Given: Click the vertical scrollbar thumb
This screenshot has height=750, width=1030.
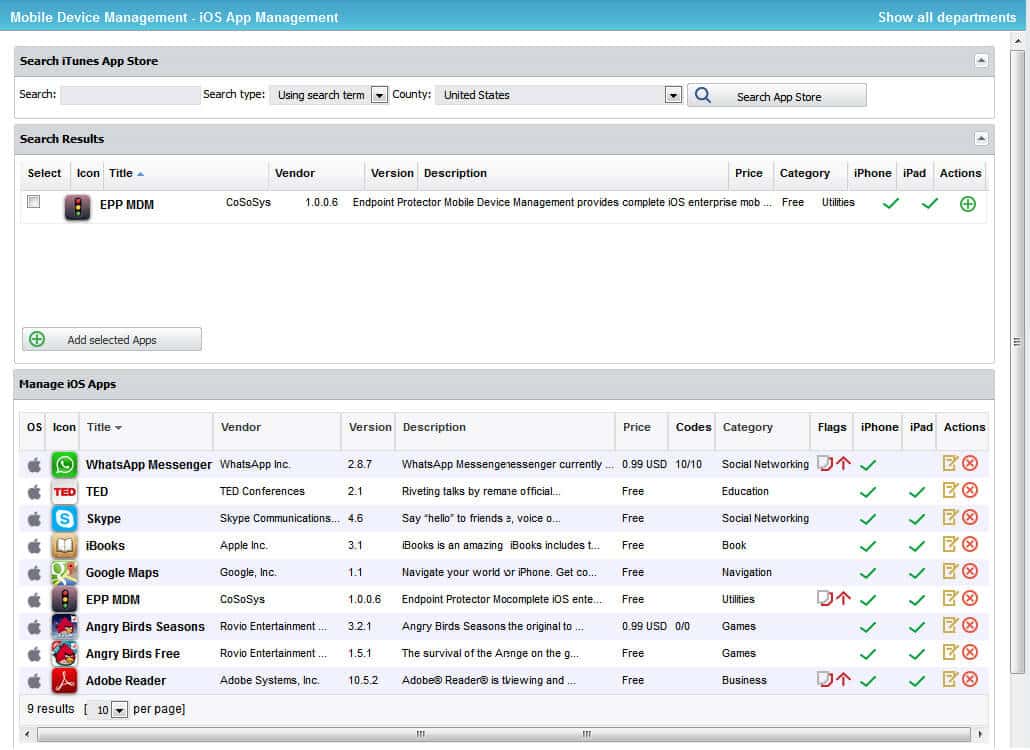Looking at the screenshot, I should point(1018,361).
